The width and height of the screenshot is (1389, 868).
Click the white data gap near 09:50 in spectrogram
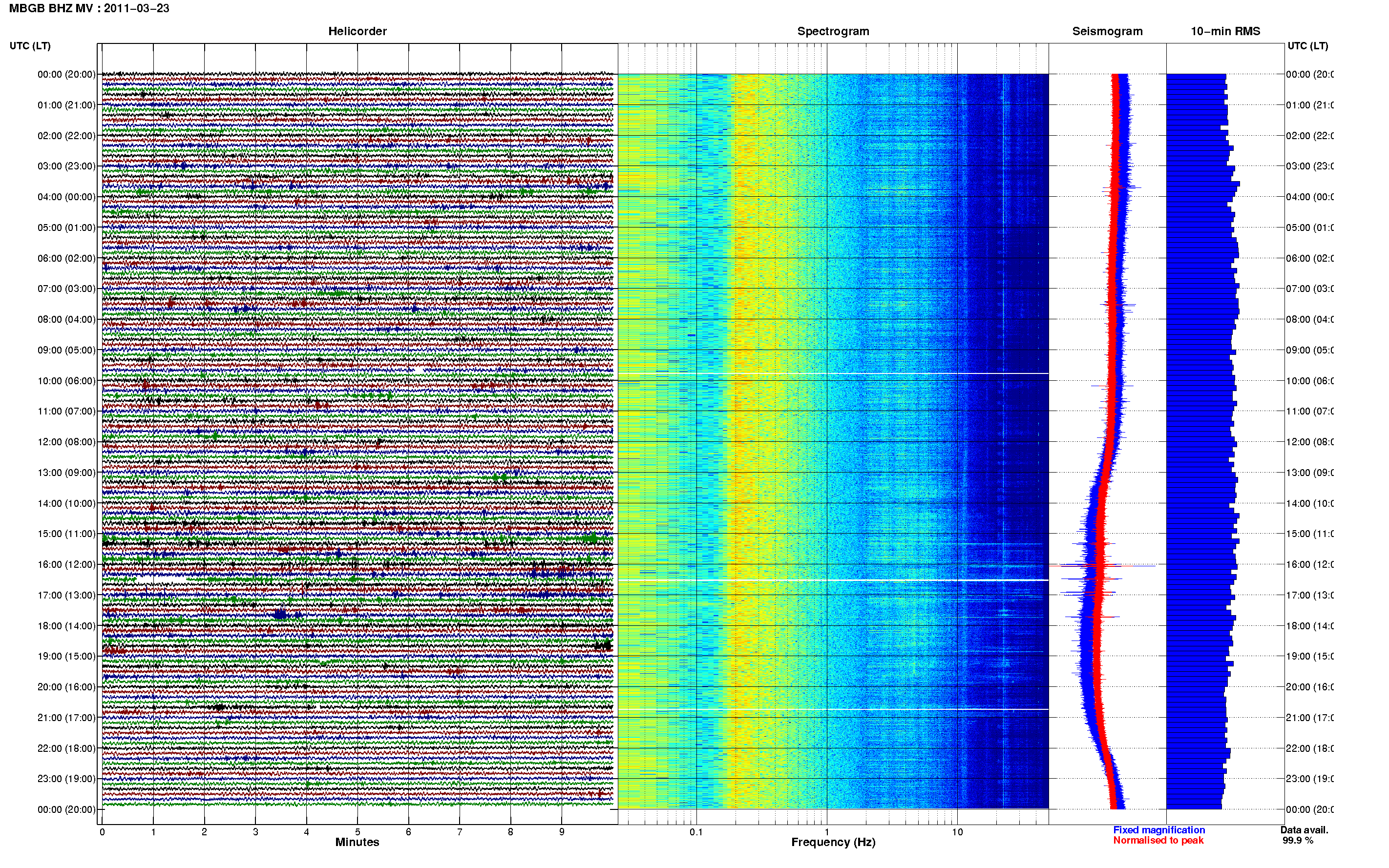click(x=833, y=374)
